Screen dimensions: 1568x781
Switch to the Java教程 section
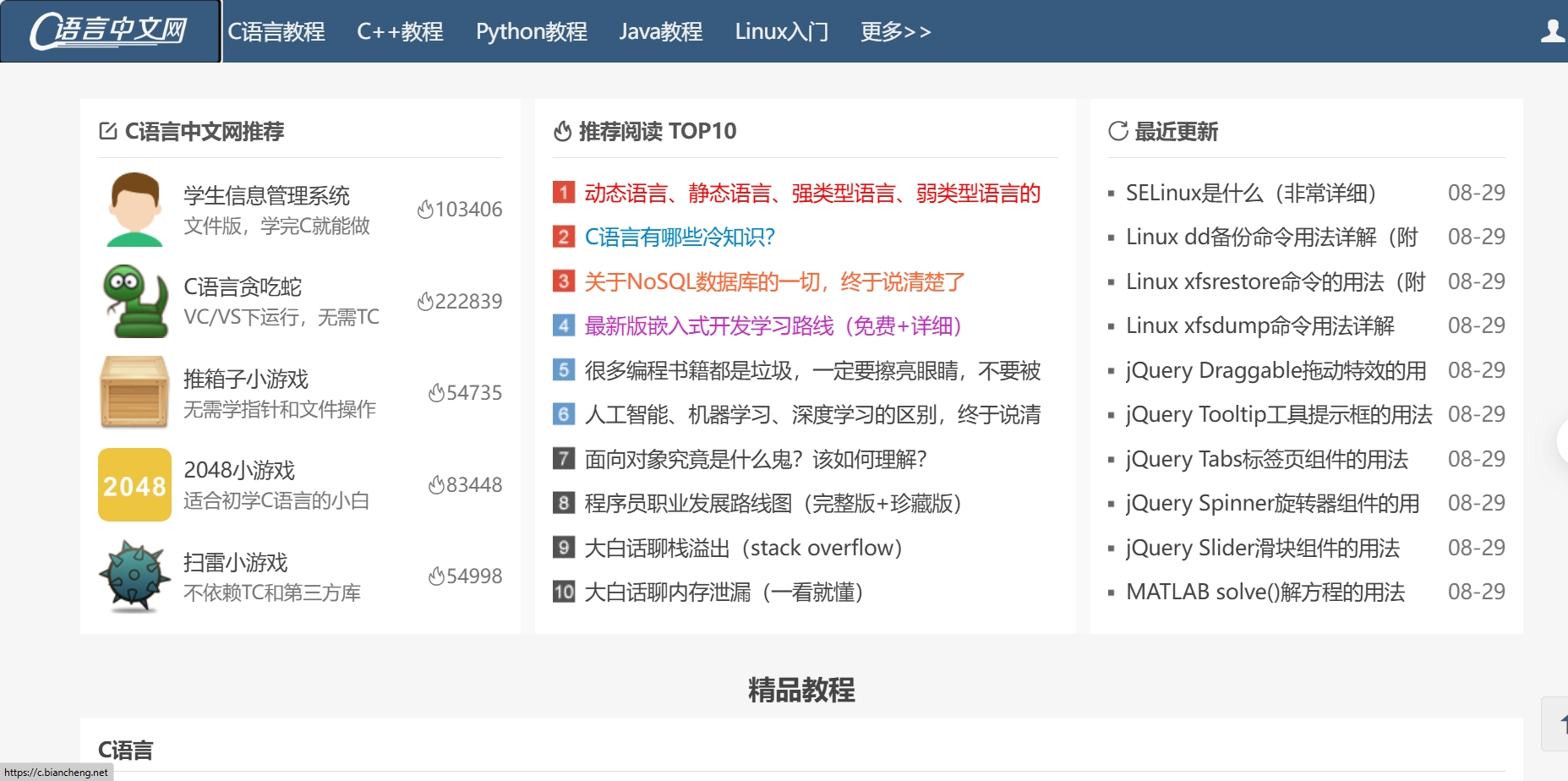(662, 32)
